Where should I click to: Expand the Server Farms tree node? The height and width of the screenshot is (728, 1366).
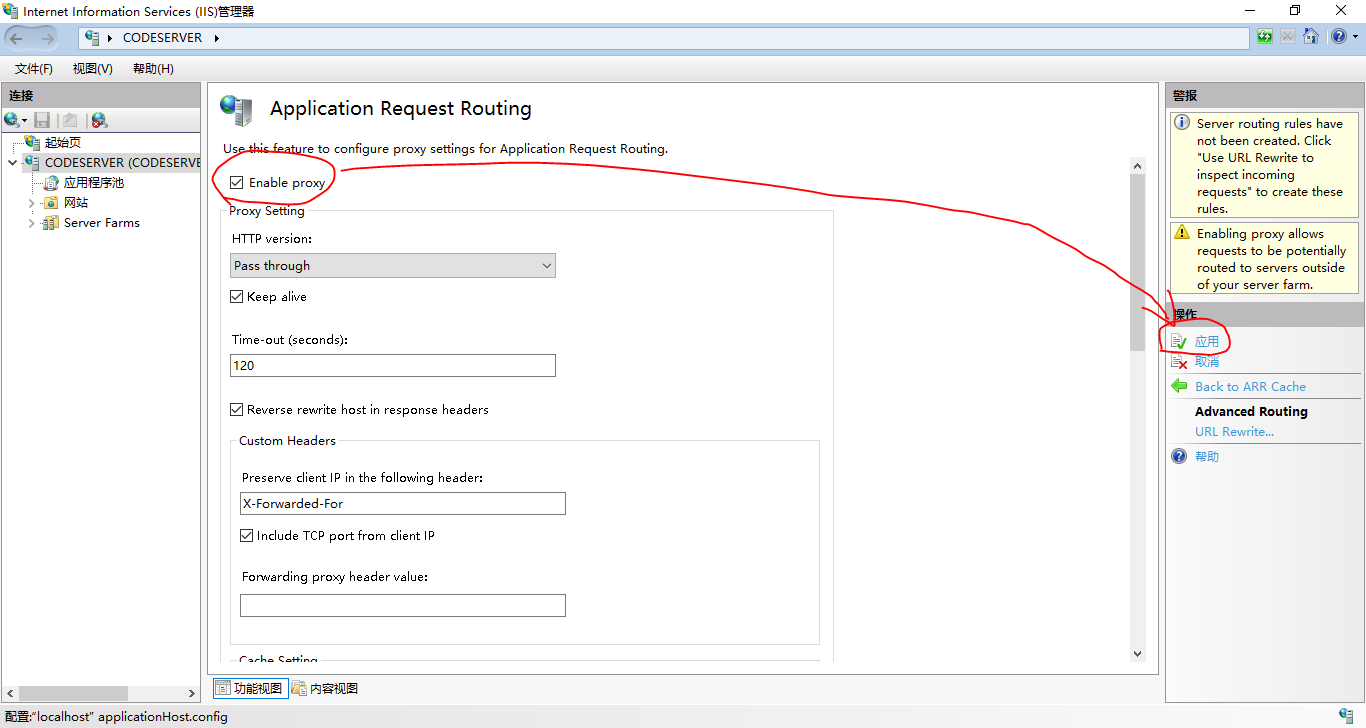pos(32,223)
